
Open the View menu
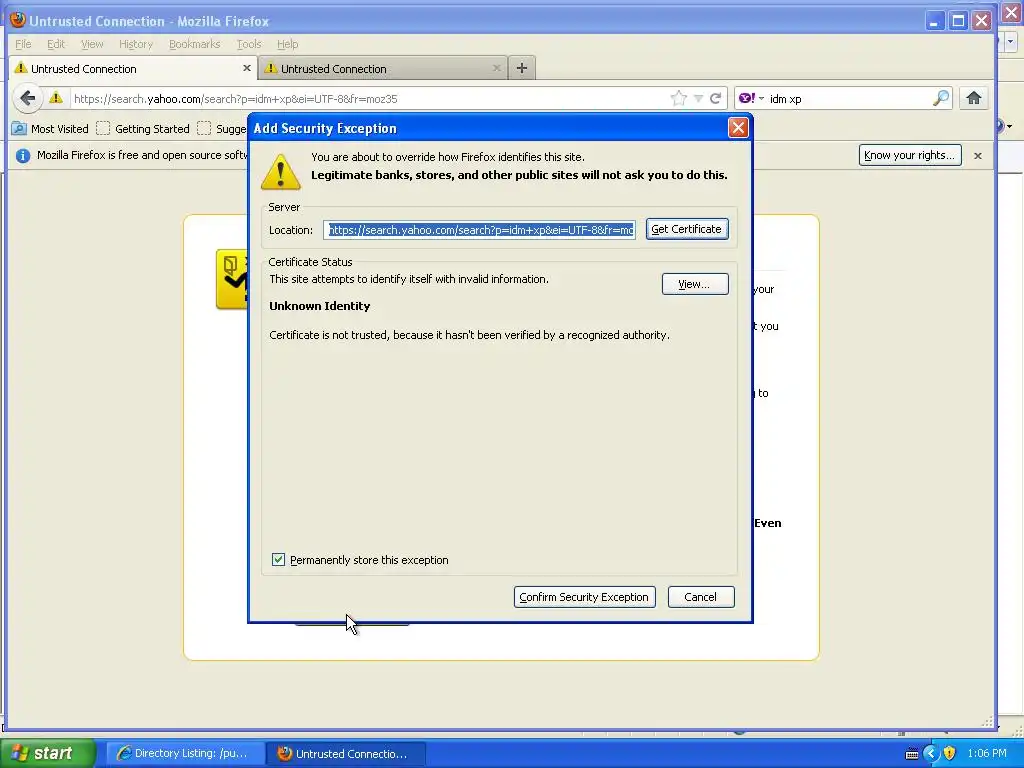[x=92, y=44]
